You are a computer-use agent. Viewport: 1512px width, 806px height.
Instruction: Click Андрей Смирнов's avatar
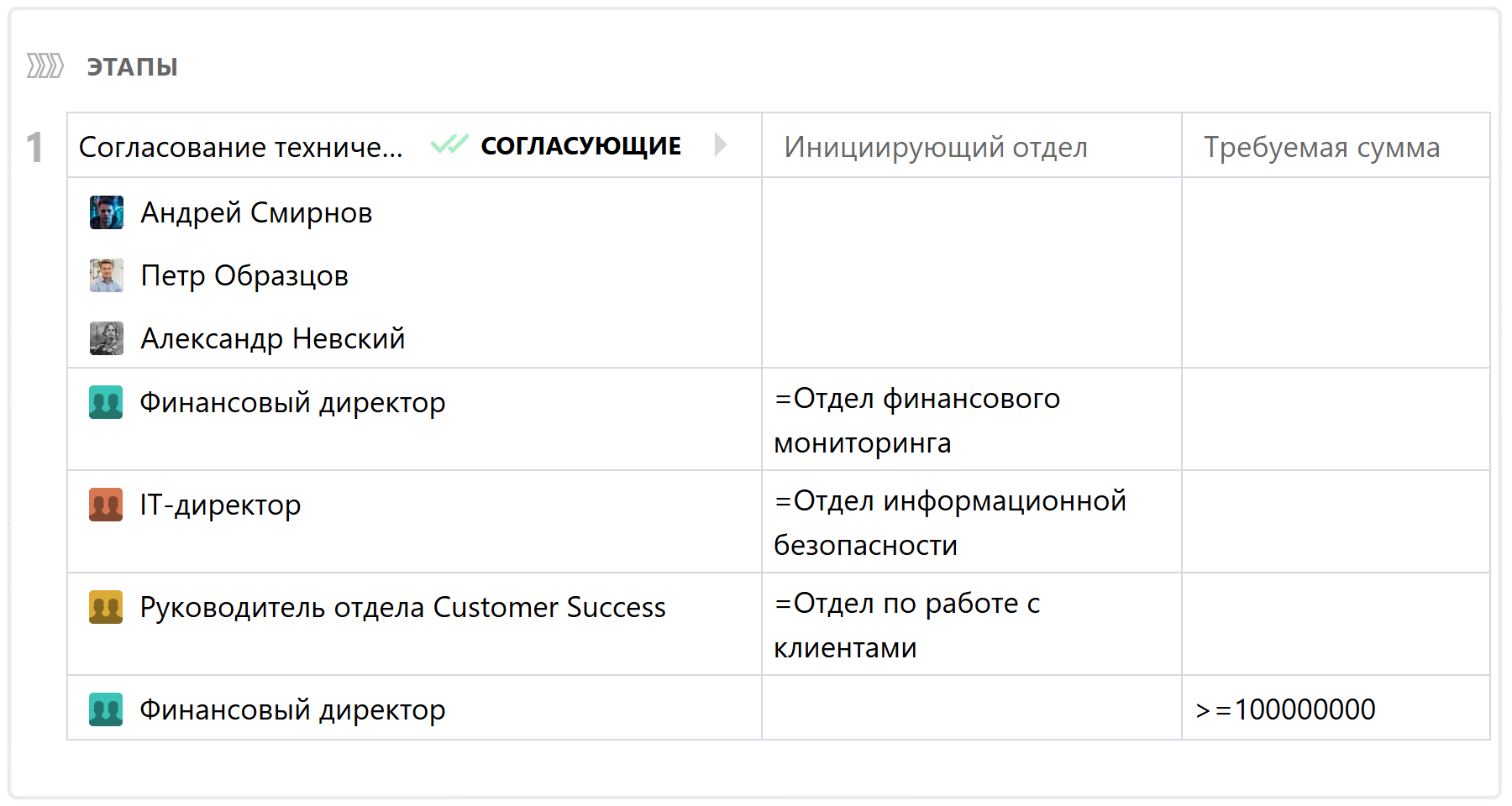pyautogui.click(x=107, y=212)
